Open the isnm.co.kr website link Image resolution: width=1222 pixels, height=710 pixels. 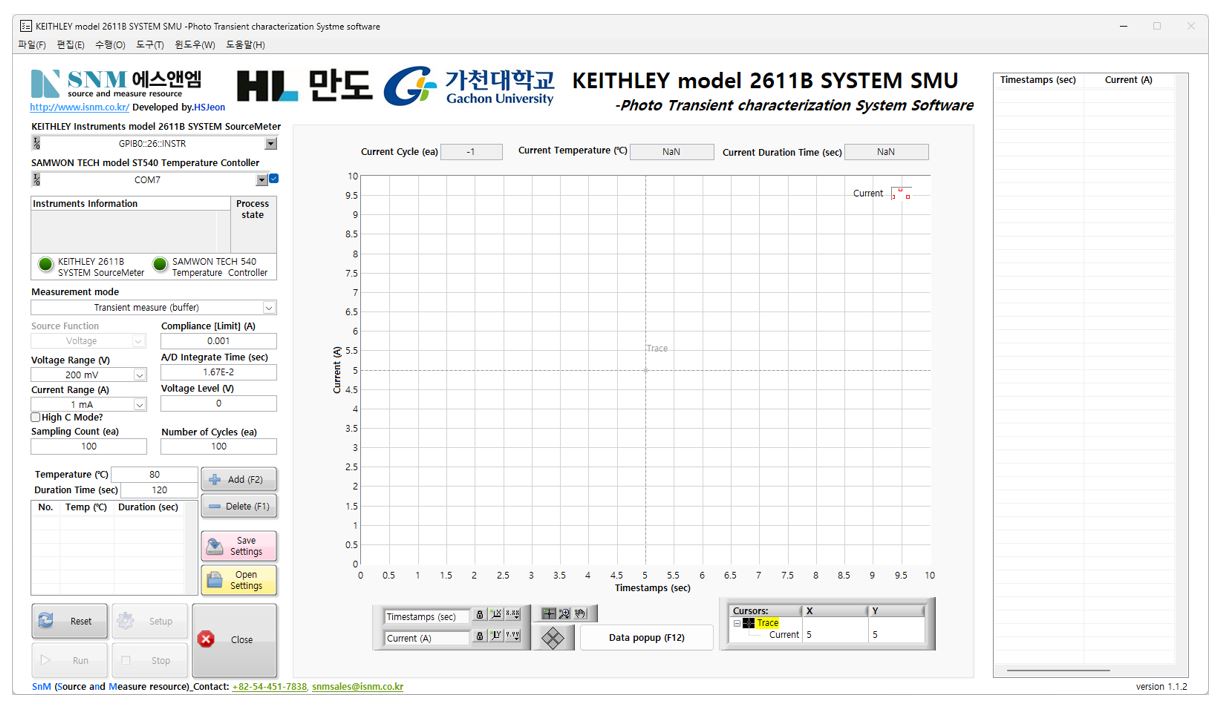tap(79, 107)
